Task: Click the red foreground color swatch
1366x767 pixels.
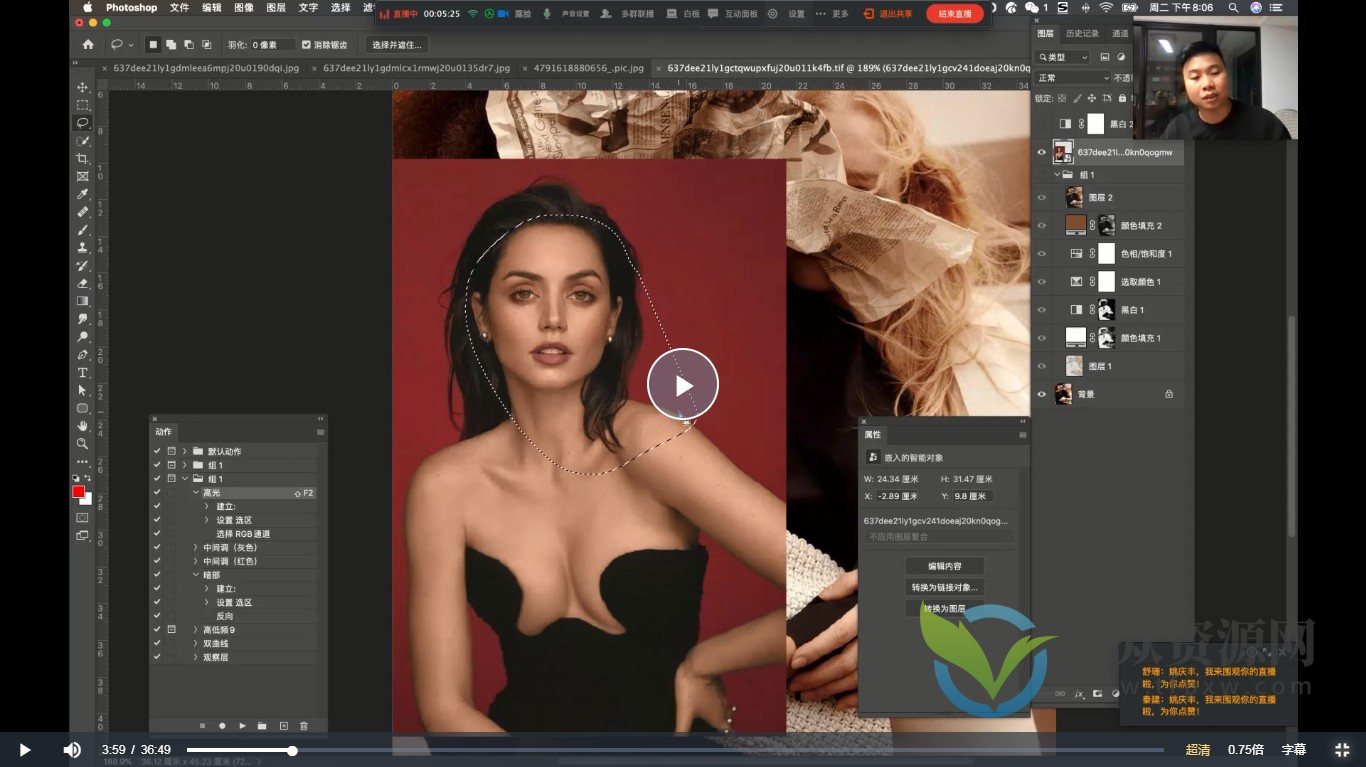Action: (x=78, y=492)
